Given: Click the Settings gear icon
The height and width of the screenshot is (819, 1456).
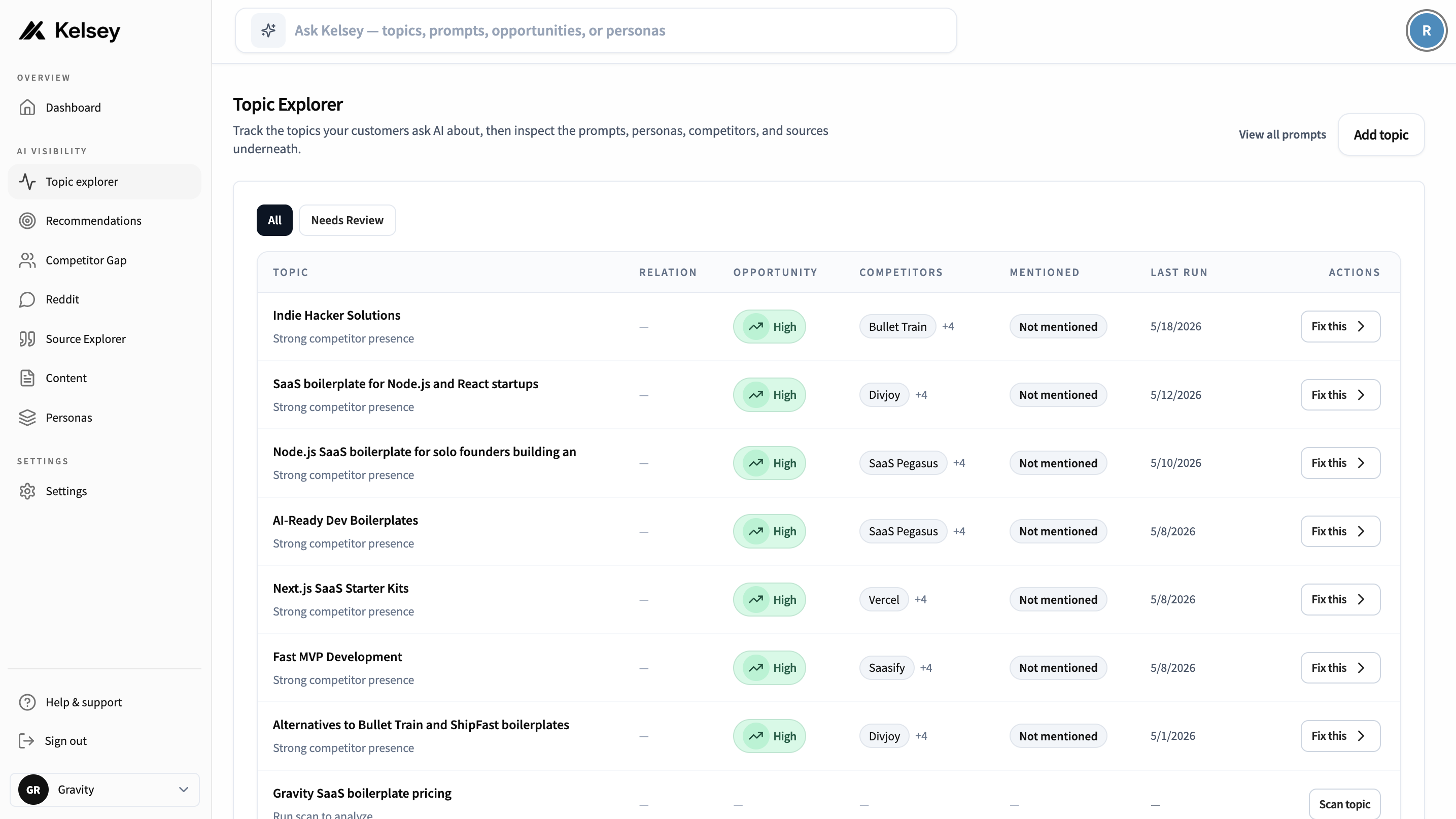Looking at the screenshot, I should point(27,491).
